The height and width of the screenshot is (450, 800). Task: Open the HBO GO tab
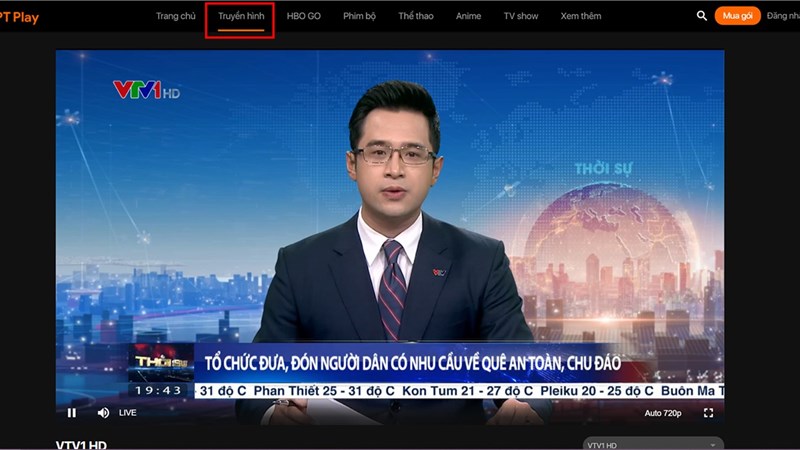[304, 16]
